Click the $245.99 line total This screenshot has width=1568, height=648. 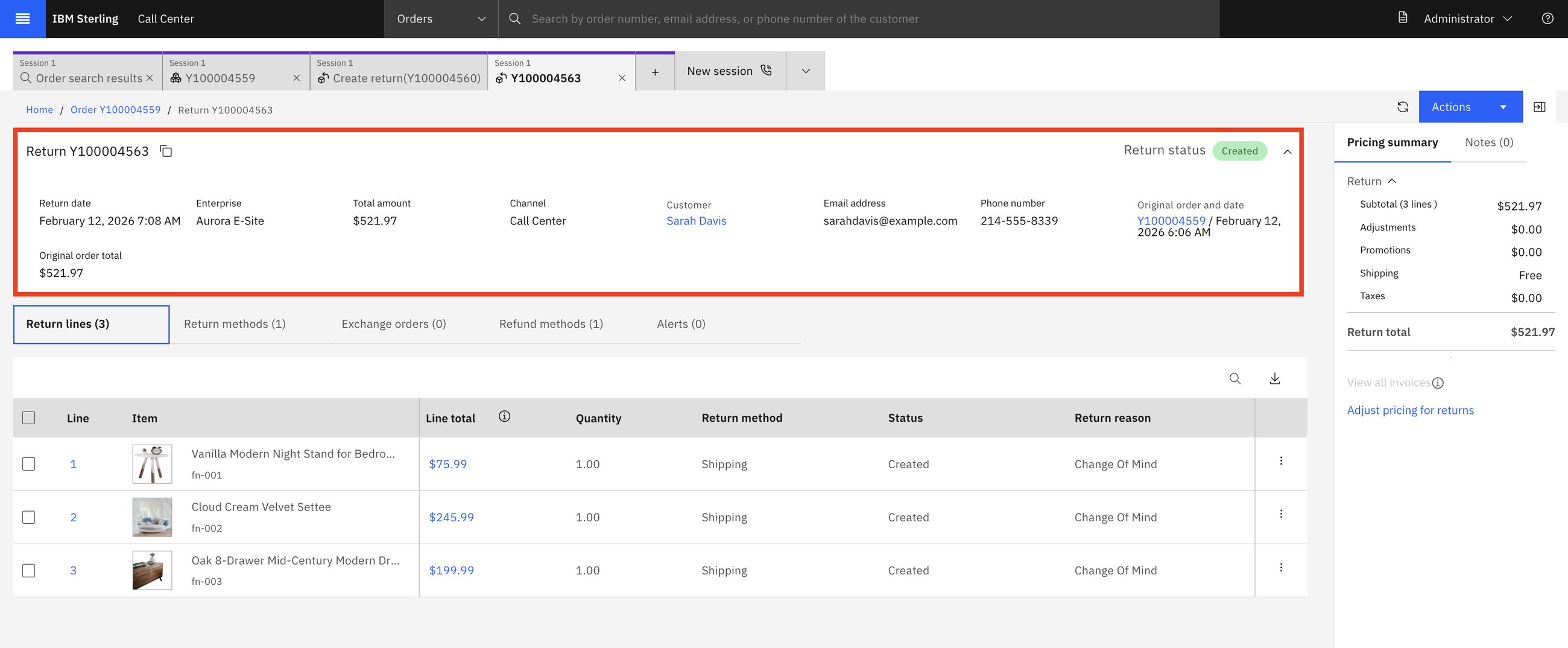[x=451, y=517]
